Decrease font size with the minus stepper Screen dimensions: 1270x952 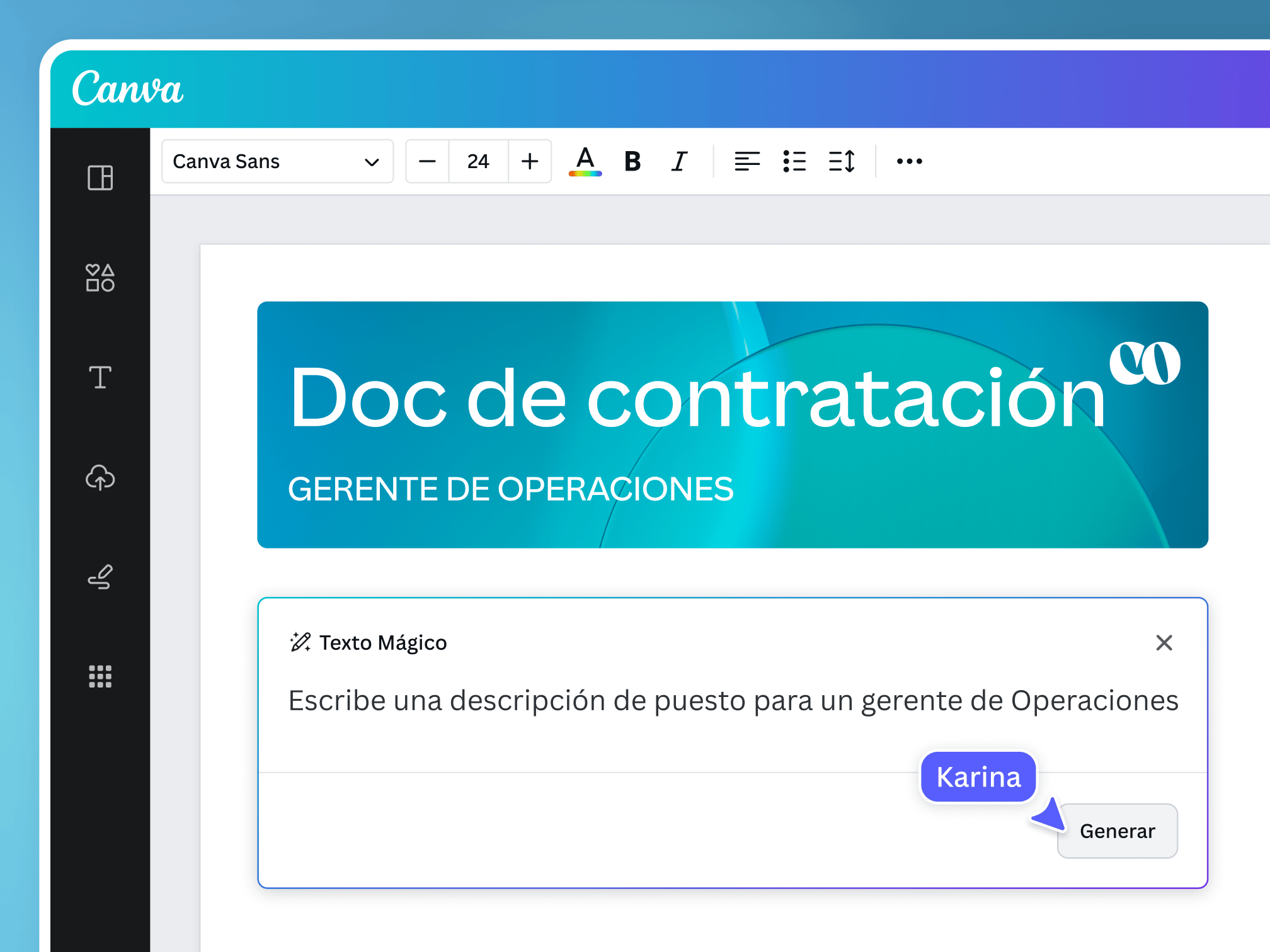(x=427, y=161)
